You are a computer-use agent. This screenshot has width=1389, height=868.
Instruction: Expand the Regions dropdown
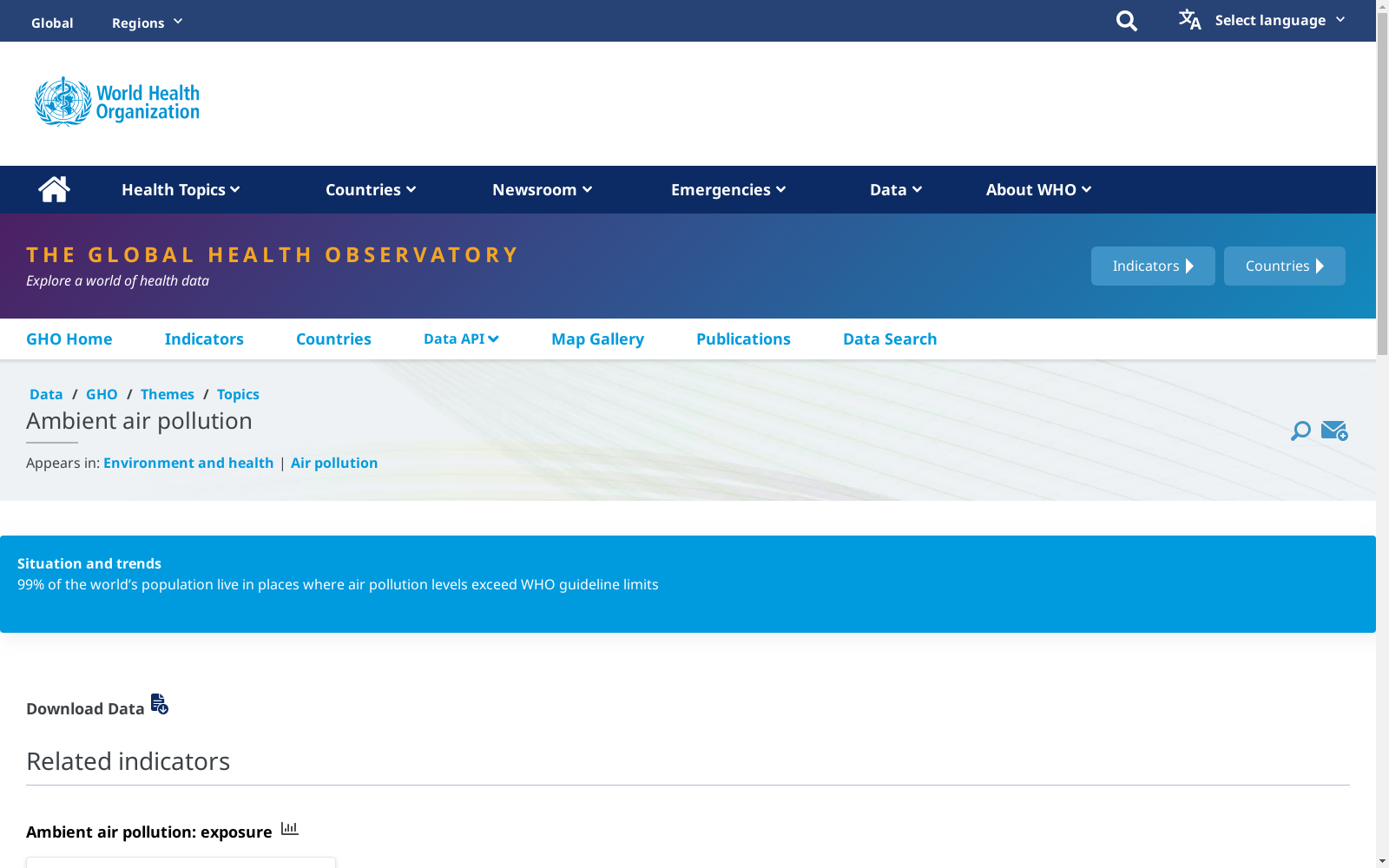148,23
